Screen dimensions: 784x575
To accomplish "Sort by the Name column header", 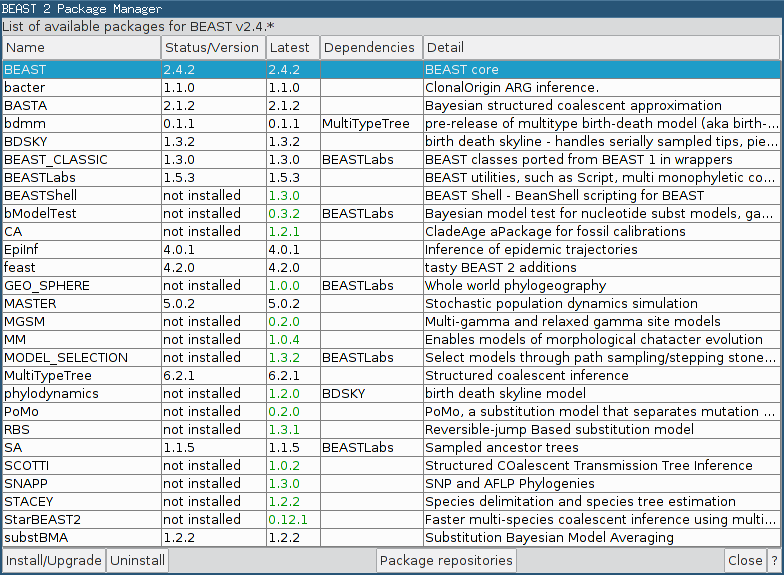I will point(82,48).
